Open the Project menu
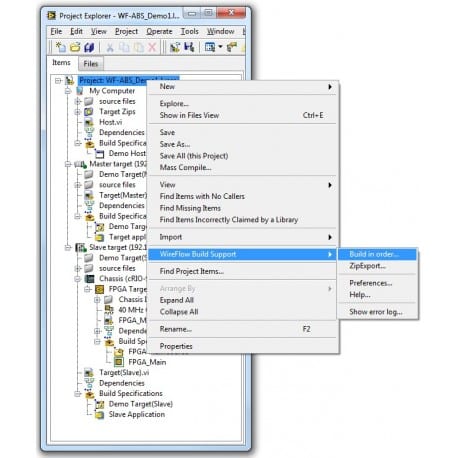This screenshot has height=458, width=458. (x=126, y=31)
